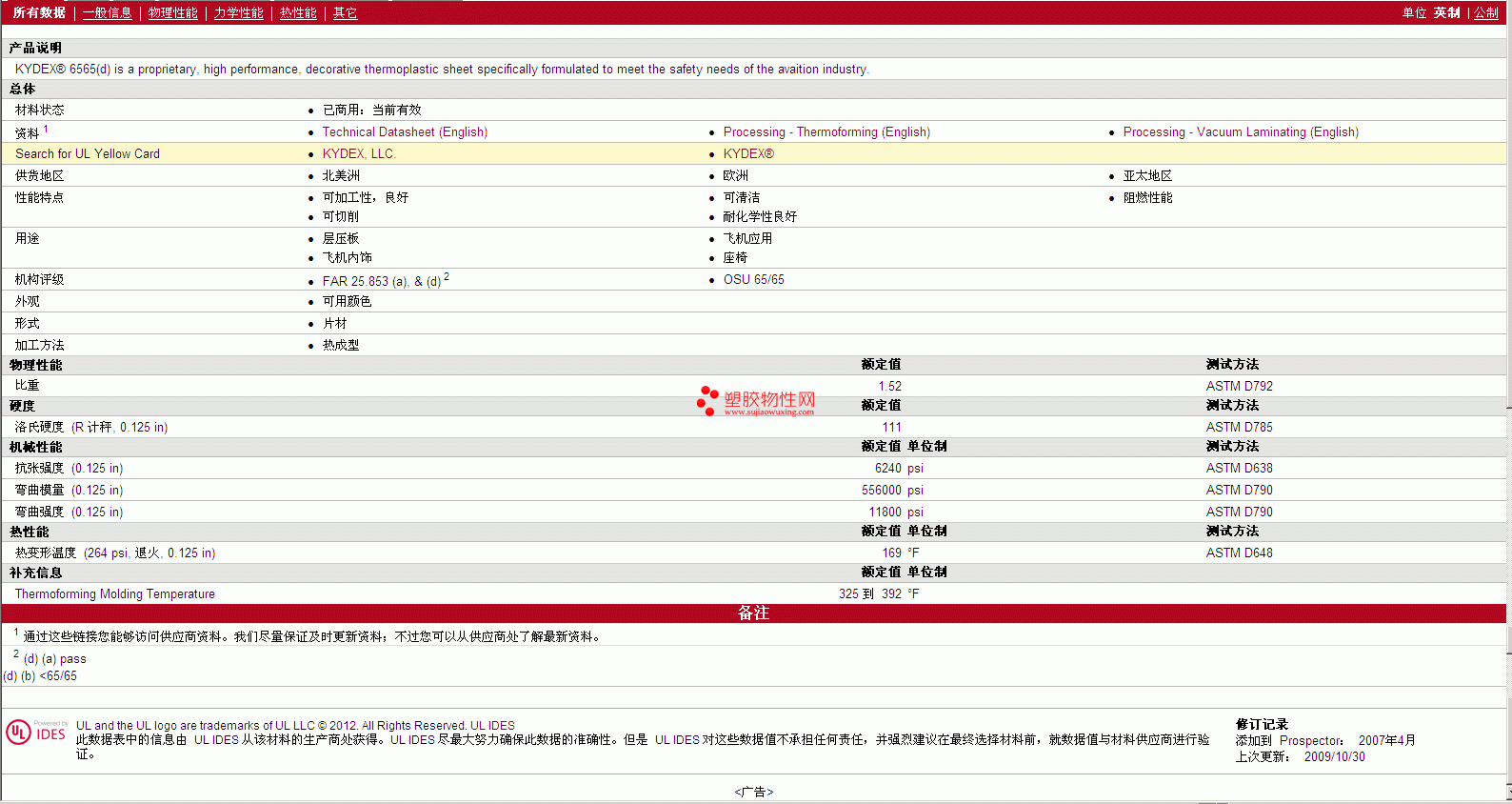Switch units to 公制

pyautogui.click(x=1486, y=13)
